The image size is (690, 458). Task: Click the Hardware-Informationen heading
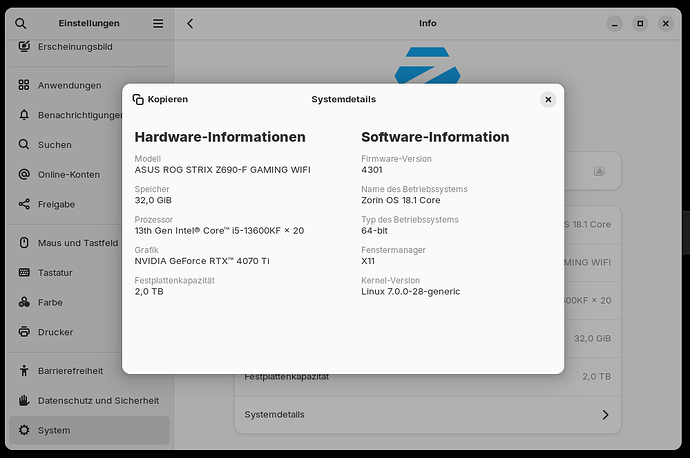point(220,137)
